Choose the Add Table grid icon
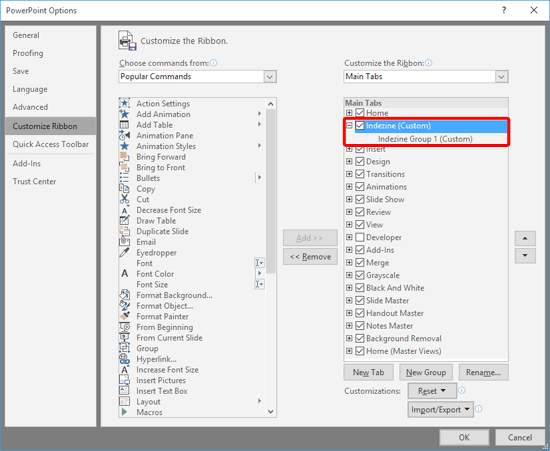The width and height of the screenshot is (550, 451). [125, 125]
